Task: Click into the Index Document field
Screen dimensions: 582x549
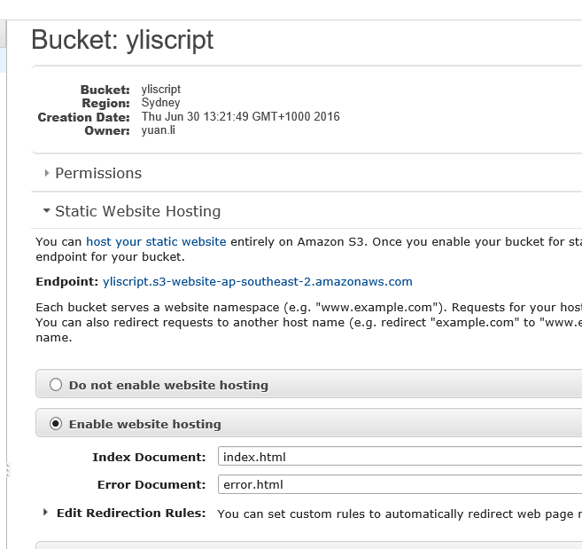Action: click(x=400, y=456)
